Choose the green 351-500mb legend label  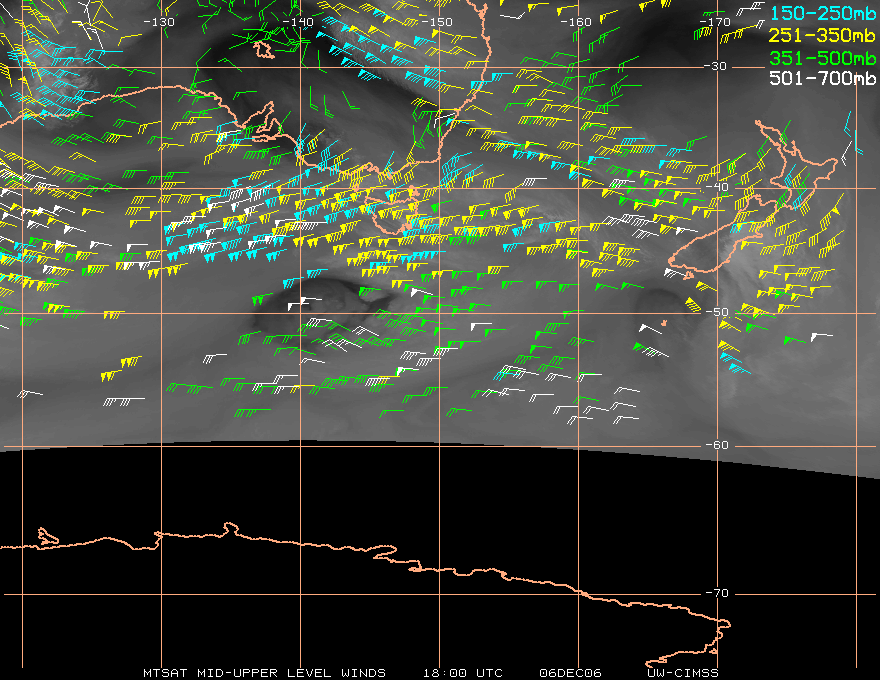click(x=822, y=58)
